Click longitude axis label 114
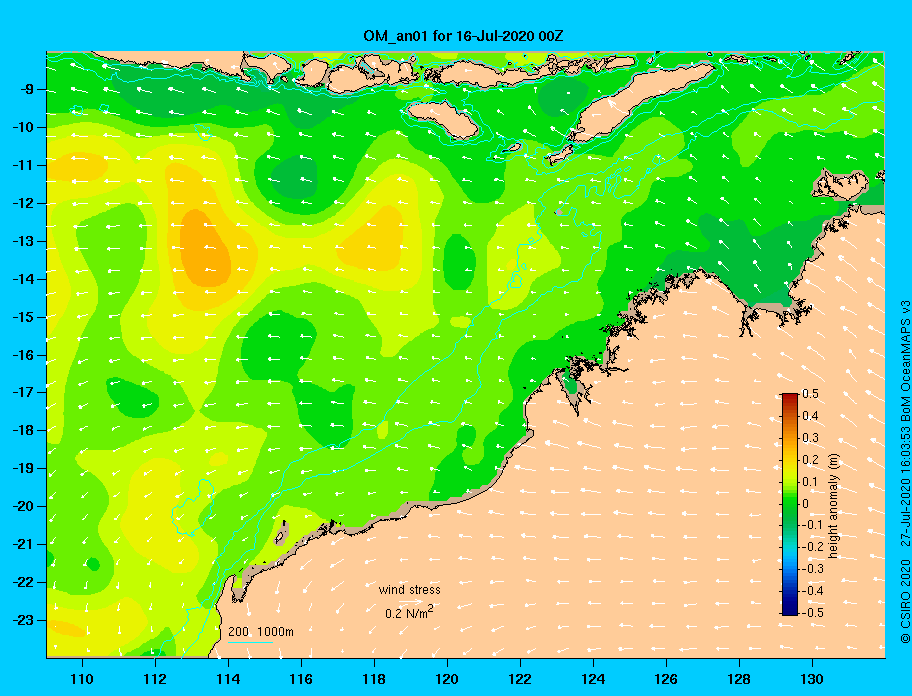 [228, 679]
